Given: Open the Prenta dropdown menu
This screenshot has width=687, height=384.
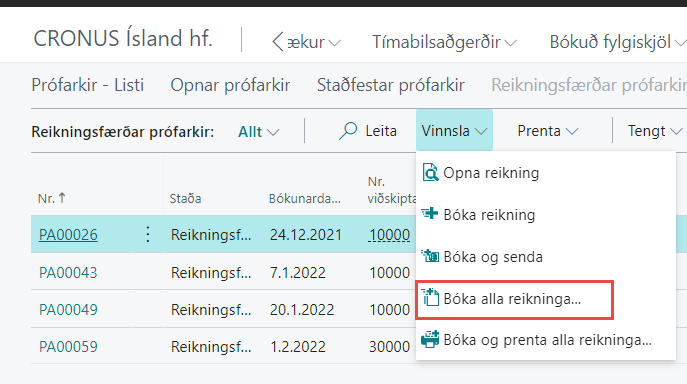Looking at the screenshot, I should coord(548,131).
